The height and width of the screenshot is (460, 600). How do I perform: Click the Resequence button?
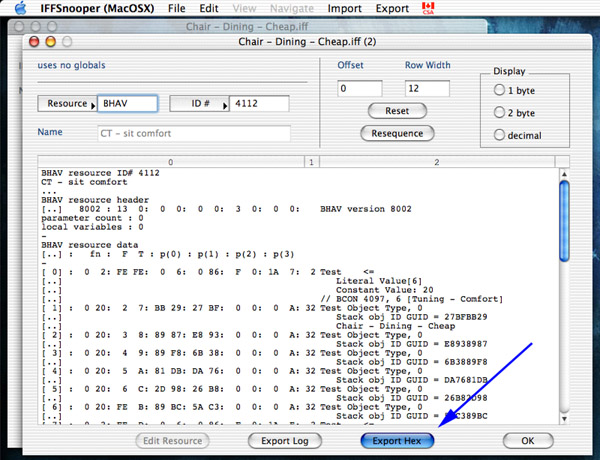click(397, 133)
